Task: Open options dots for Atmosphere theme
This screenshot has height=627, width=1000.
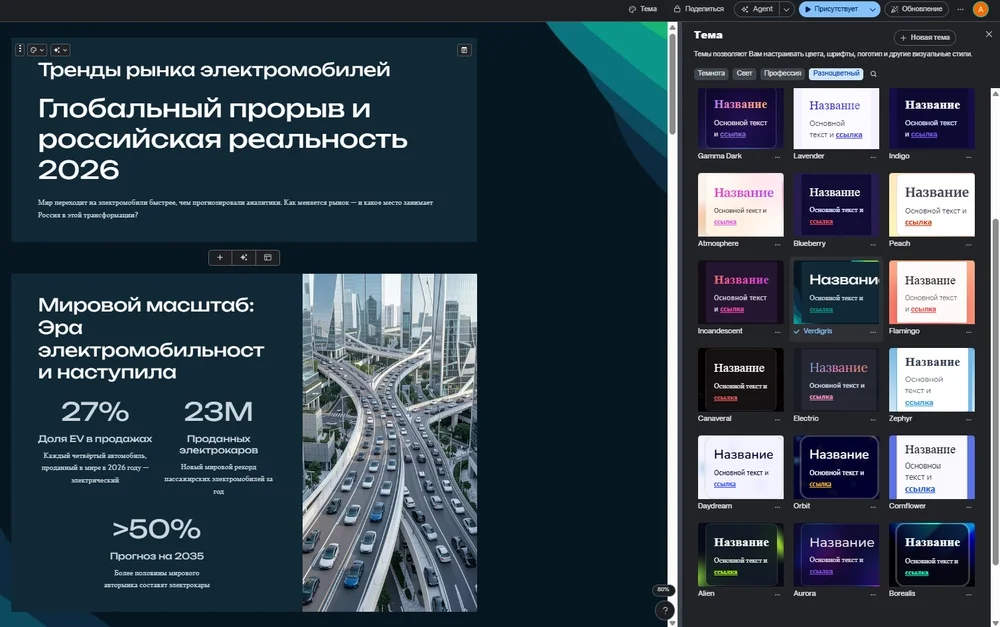Action: tap(777, 244)
